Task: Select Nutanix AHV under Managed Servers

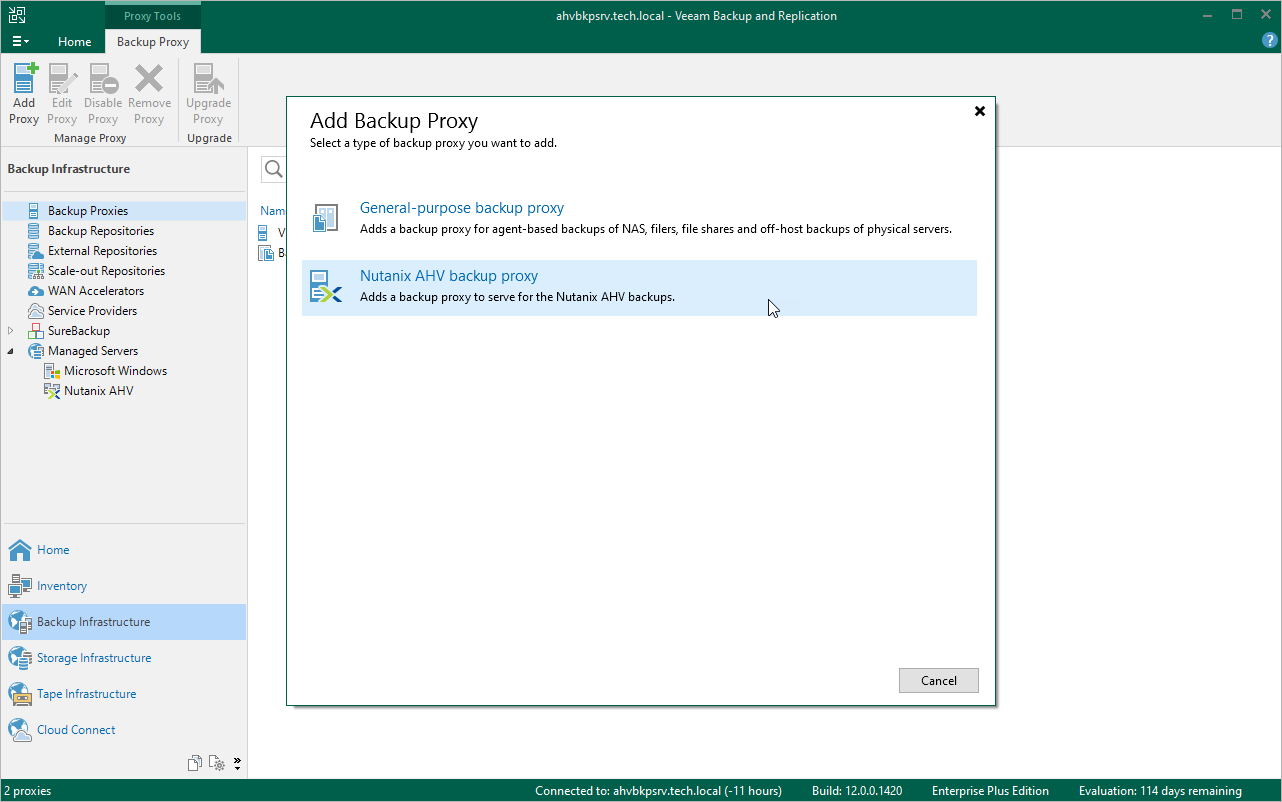Action: click(99, 391)
